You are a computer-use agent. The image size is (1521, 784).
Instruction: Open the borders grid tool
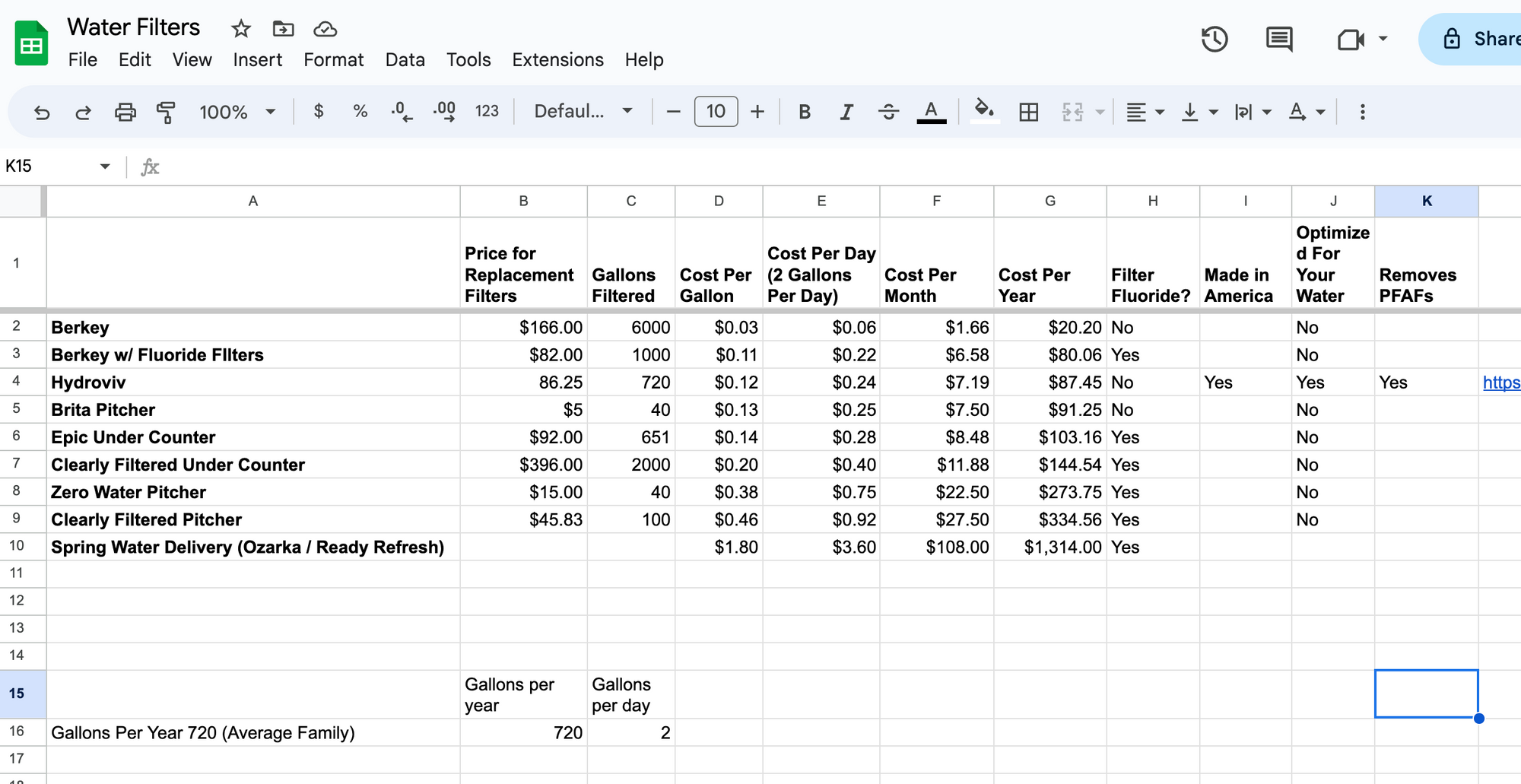click(1028, 113)
